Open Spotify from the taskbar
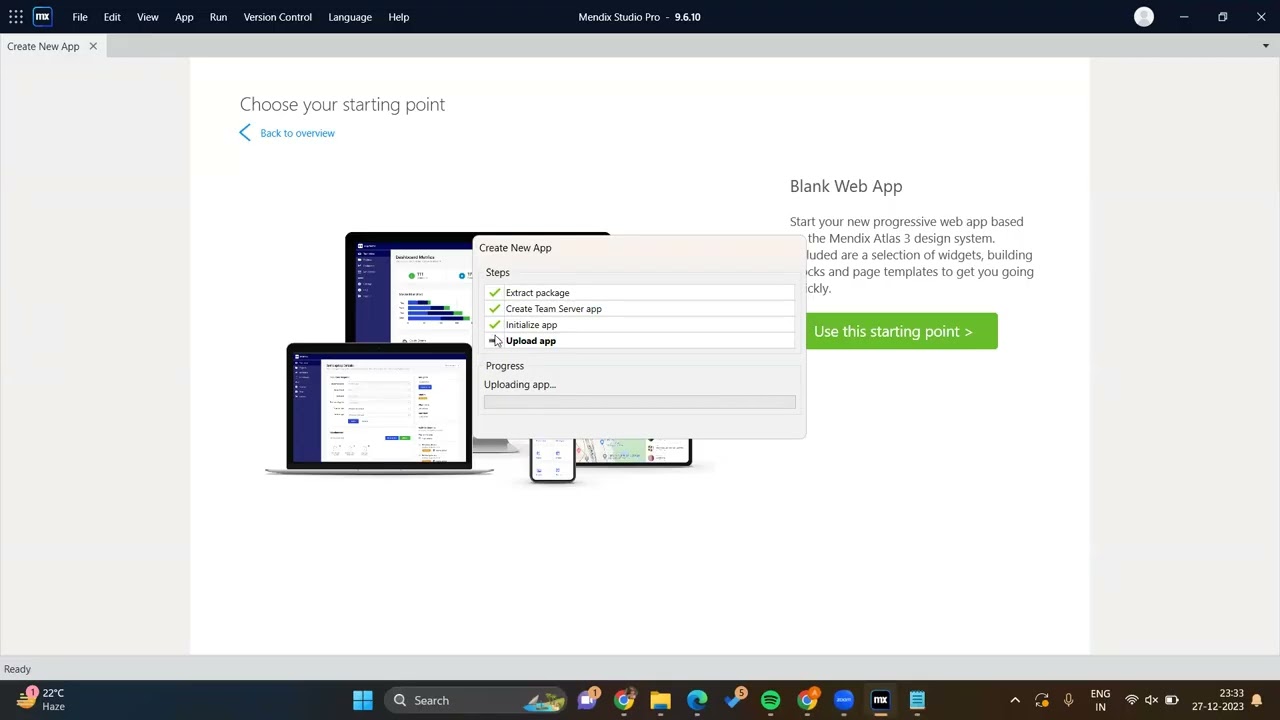The image size is (1280, 720). click(770, 700)
